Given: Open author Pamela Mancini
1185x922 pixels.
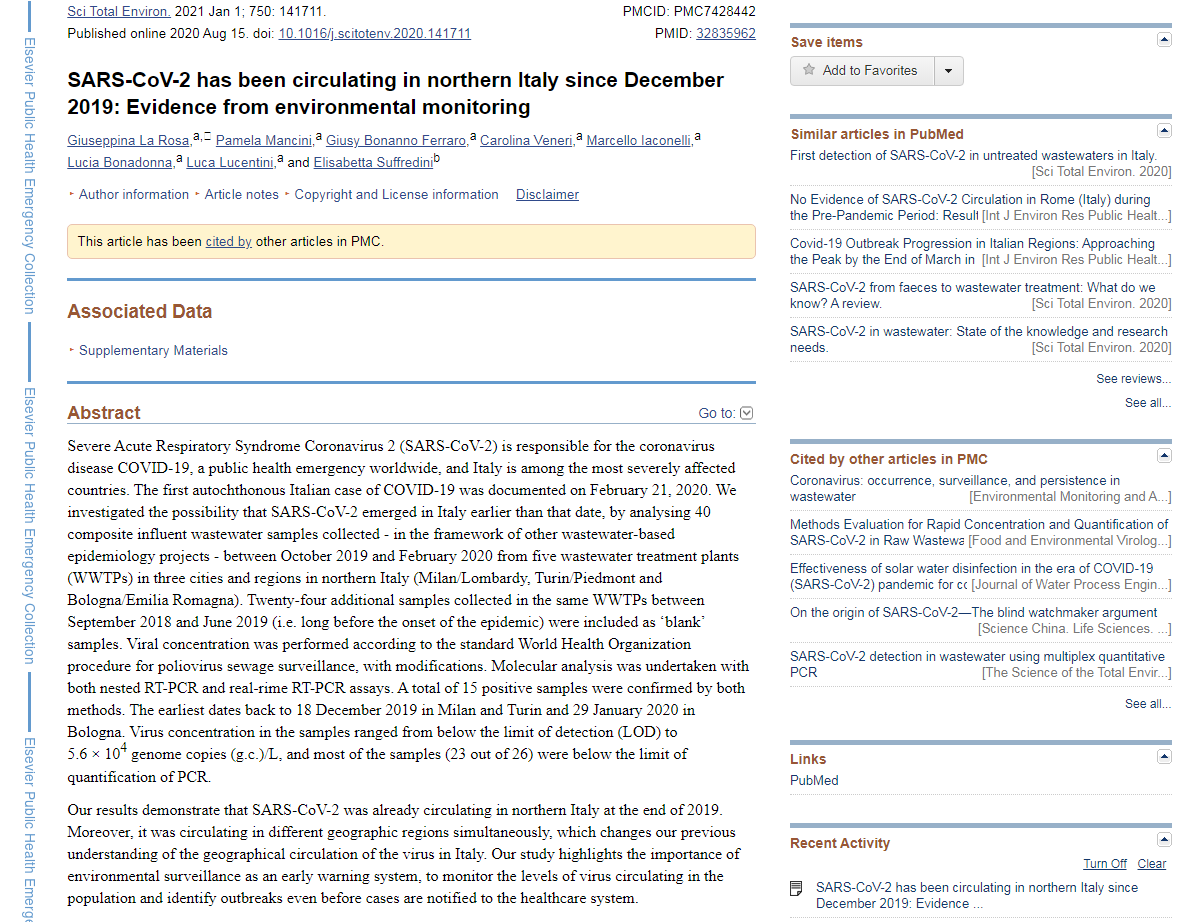Looking at the screenshot, I should coord(264,141).
